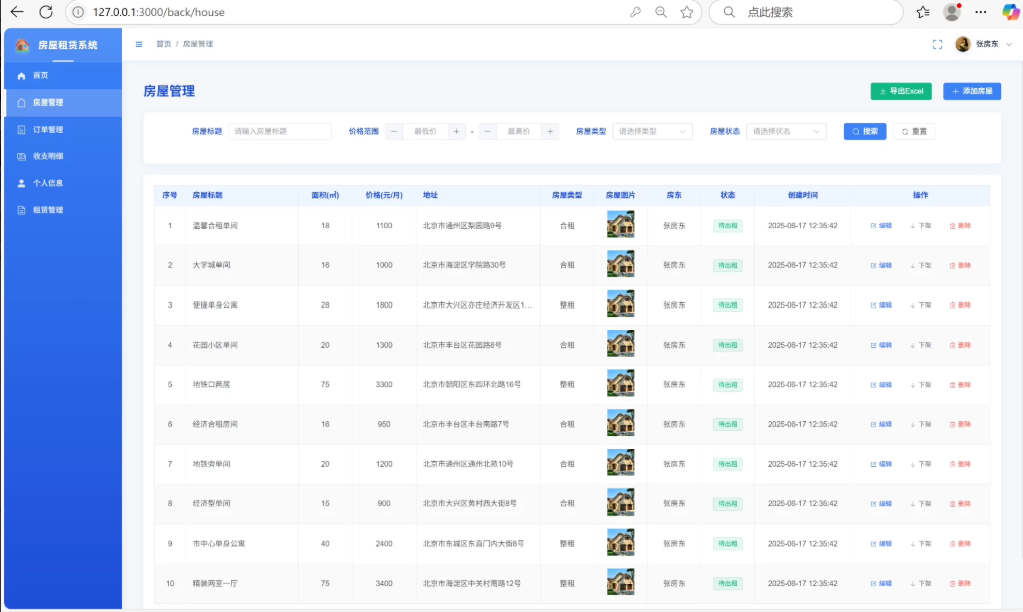Delete the 地铁口两居 row
This screenshot has width=1023, height=612.
(x=960, y=385)
